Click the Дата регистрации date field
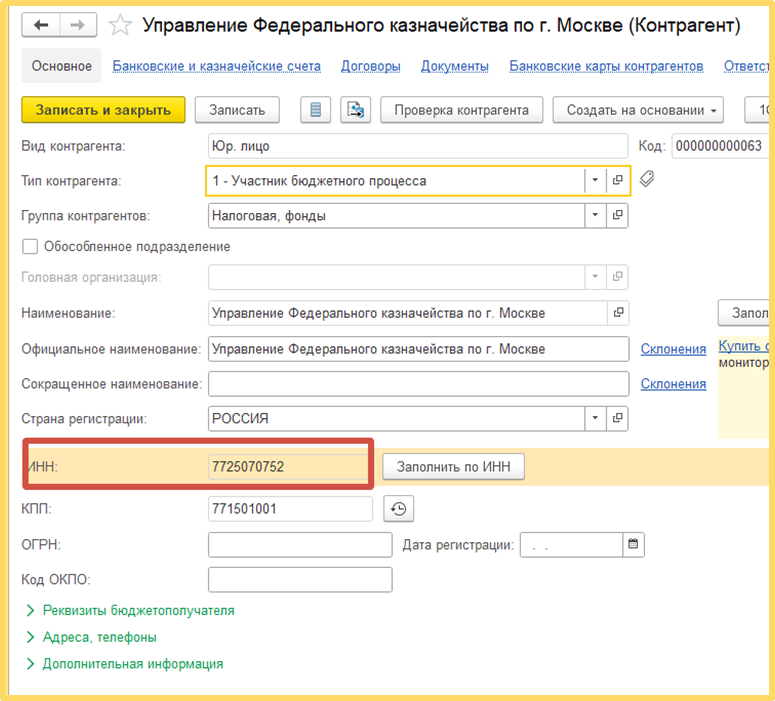 coord(571,544)
